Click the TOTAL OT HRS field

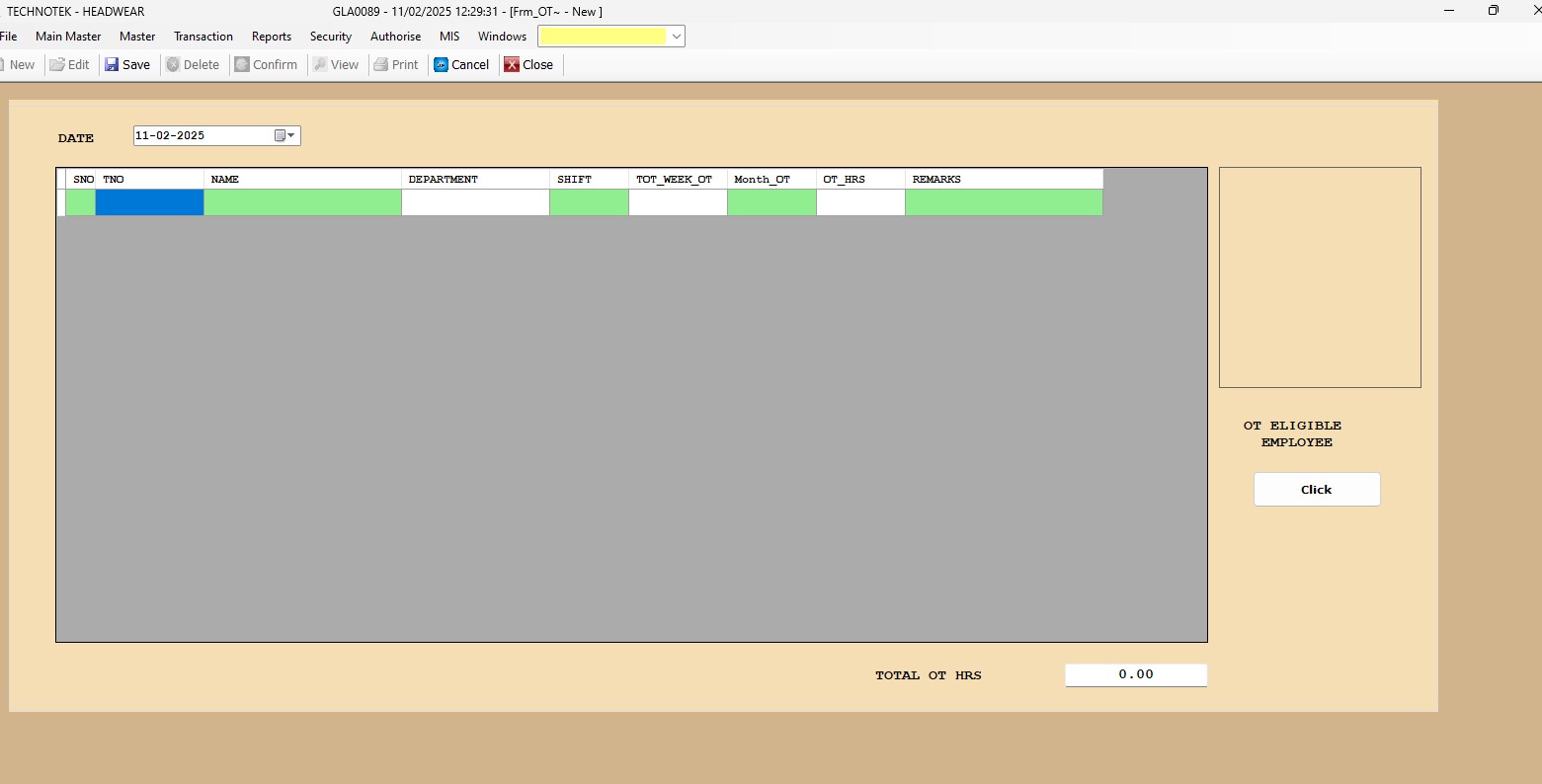click(x=1135, y=675)
